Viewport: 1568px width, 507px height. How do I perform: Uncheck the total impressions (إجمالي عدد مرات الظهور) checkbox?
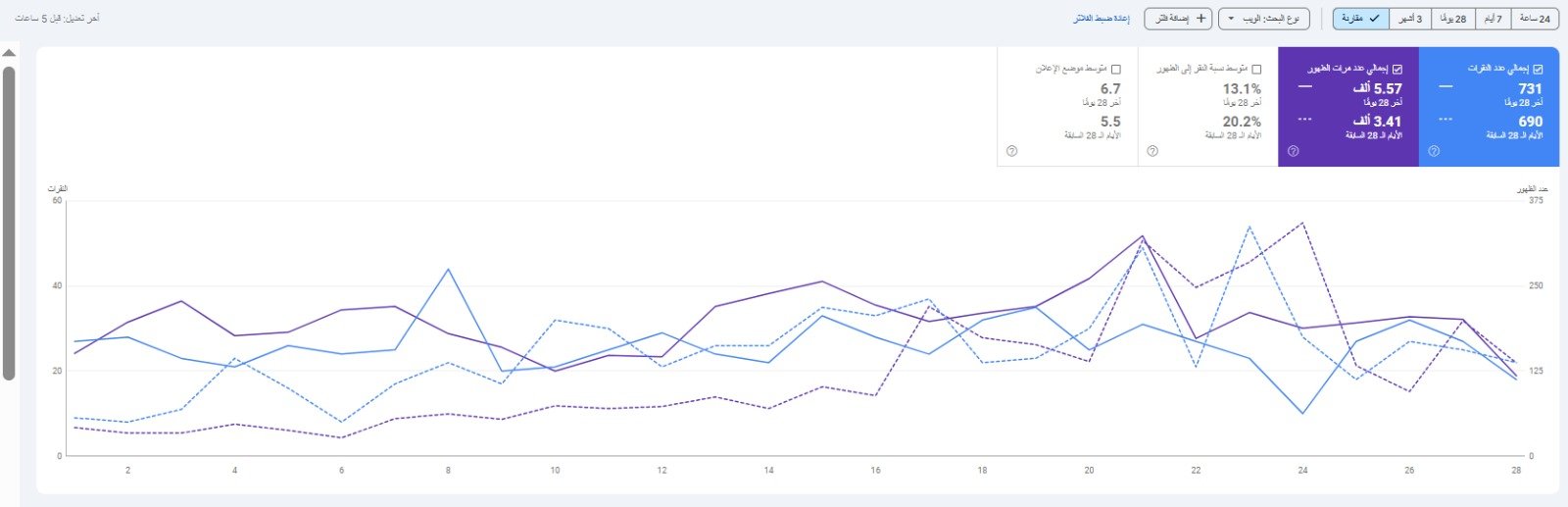pyautogui.click(x=1397, y=69)
